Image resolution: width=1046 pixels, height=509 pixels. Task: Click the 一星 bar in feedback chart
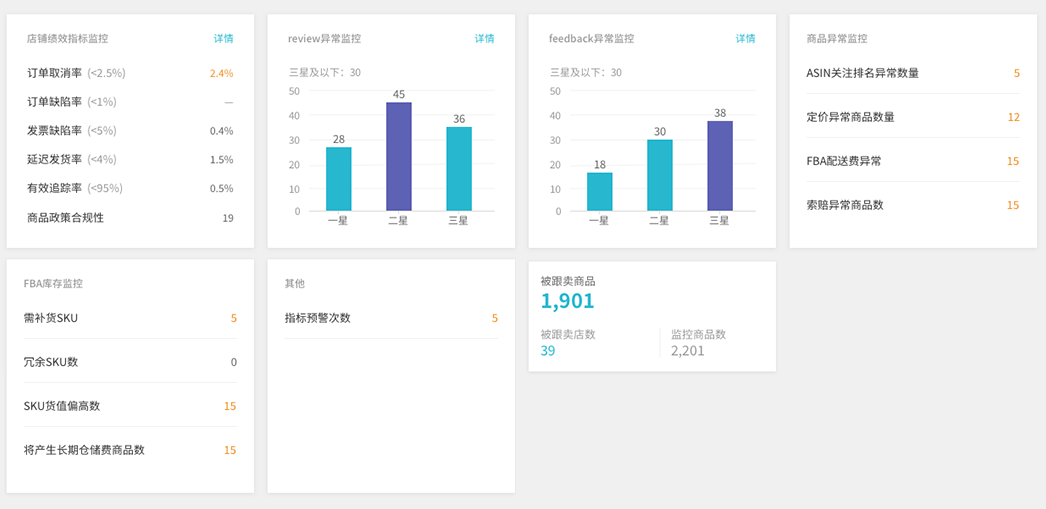[600, 191]
